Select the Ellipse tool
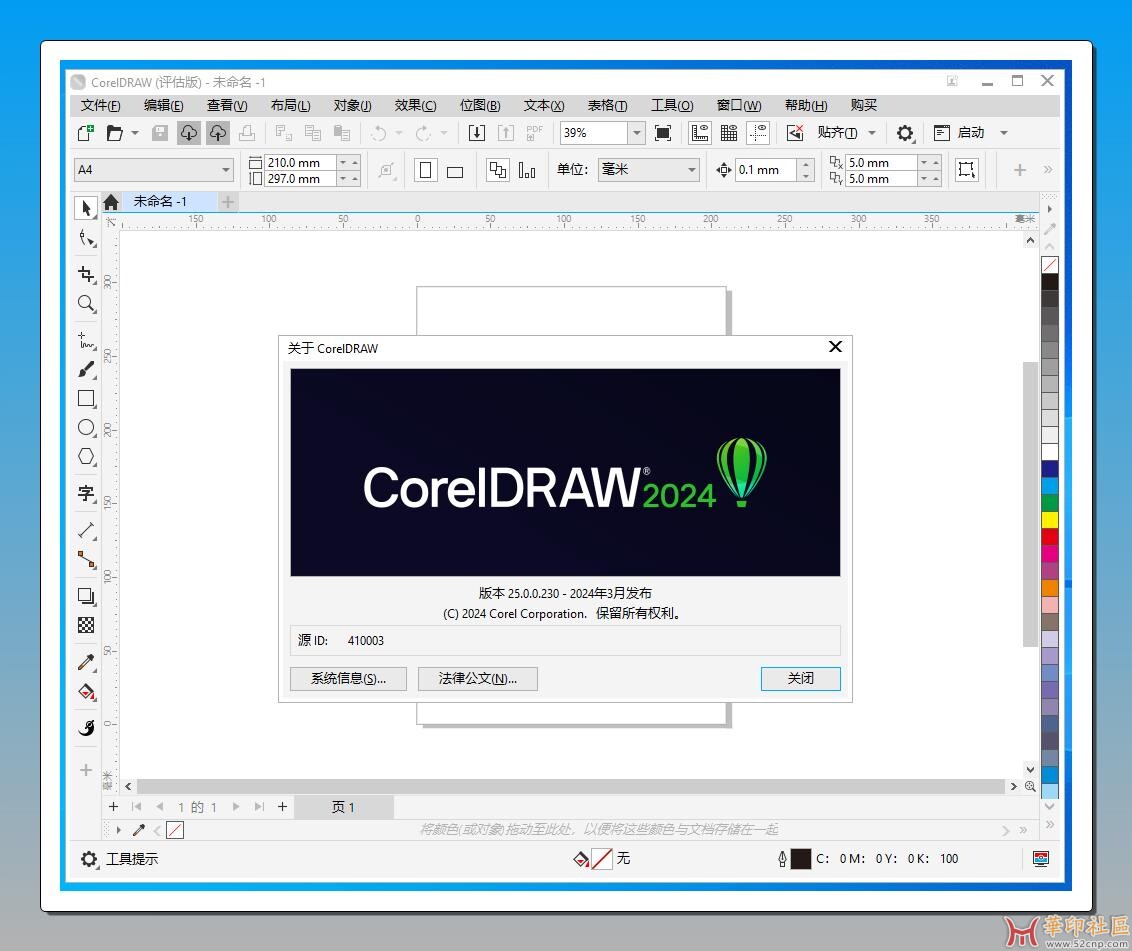Screen dimensions: 1132x951 tap(86, 427)
